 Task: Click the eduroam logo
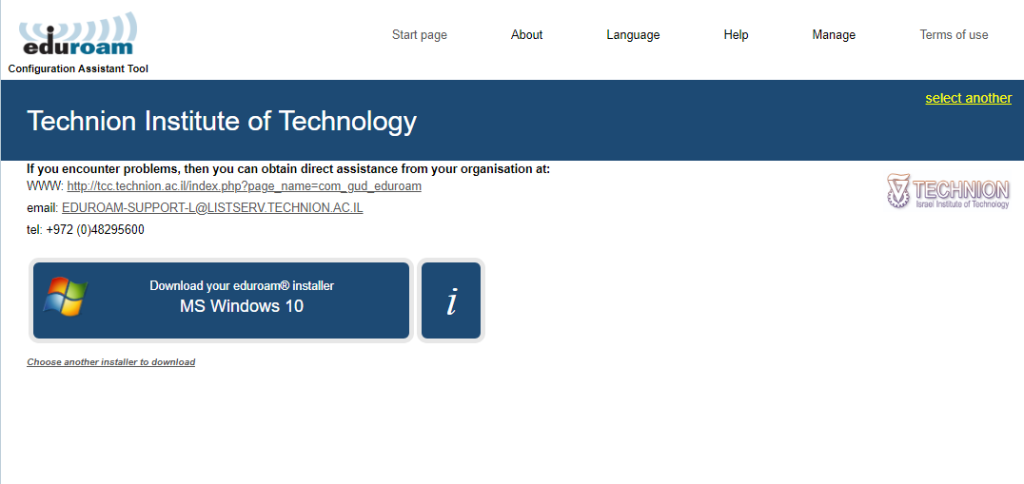[x=78, y=34]
